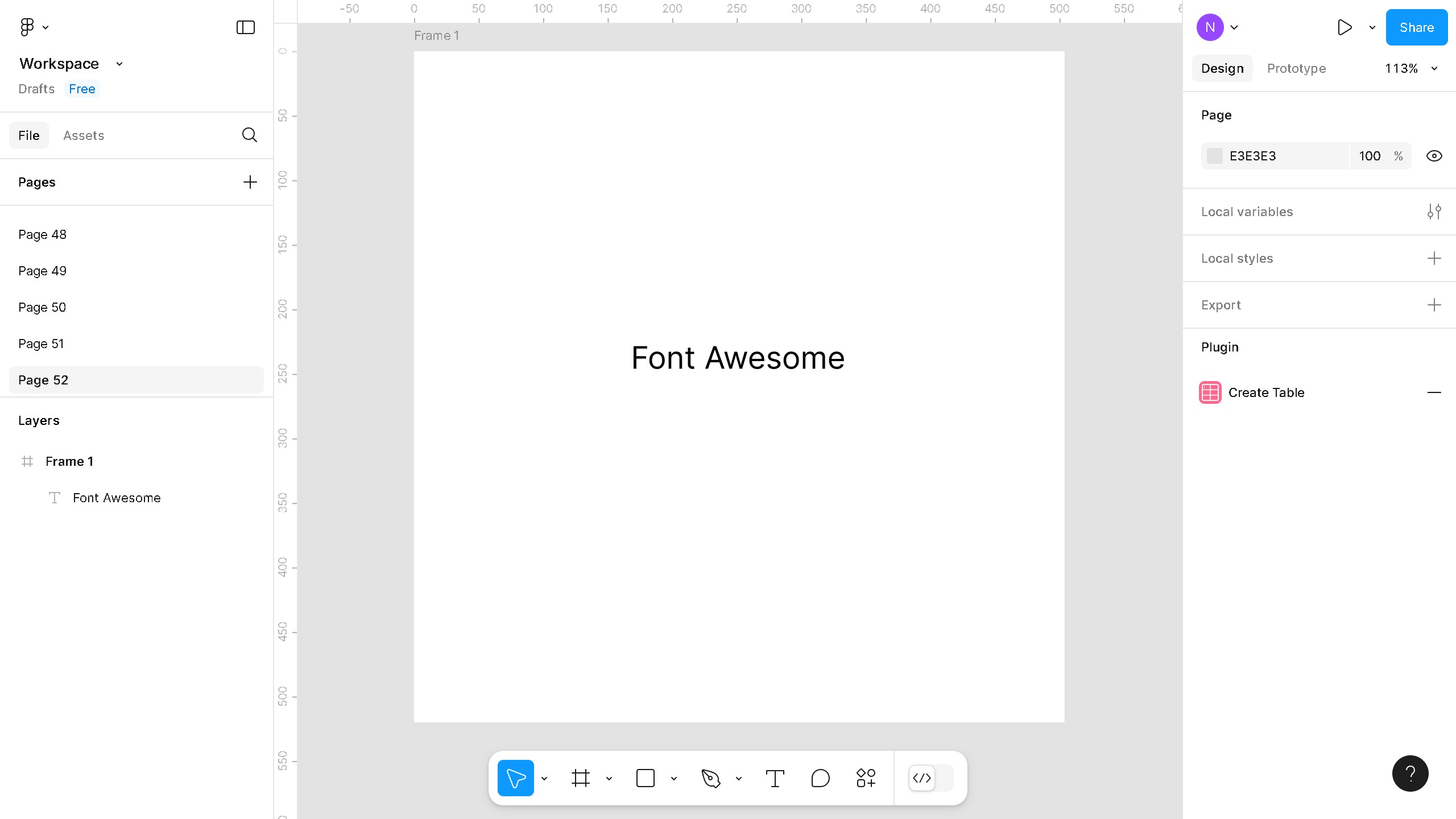This screenshot has width=1456, height=819.
Task: Switch to the Prototype tab
Action: click(1296, 68)
